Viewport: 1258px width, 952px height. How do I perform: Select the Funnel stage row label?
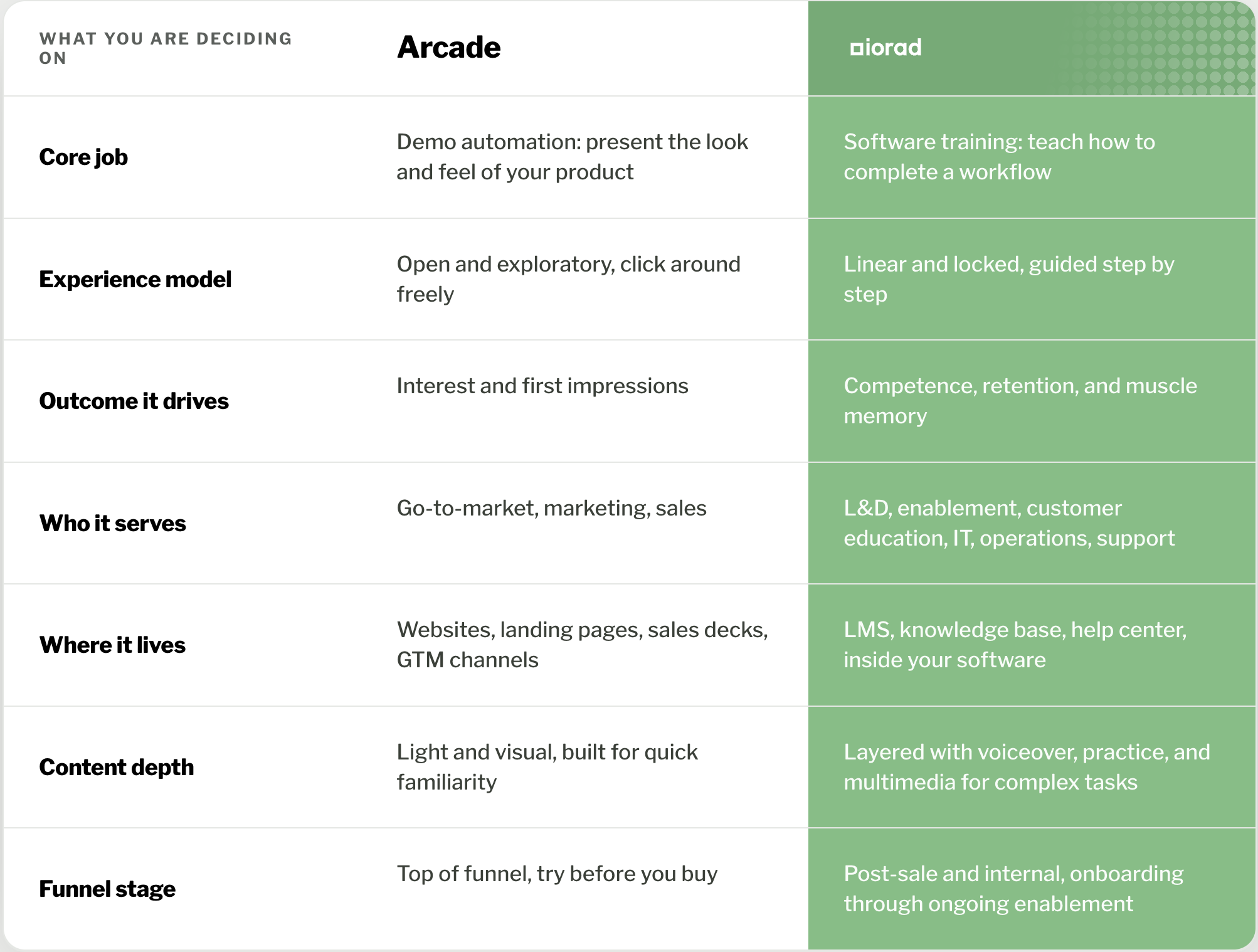107,889
